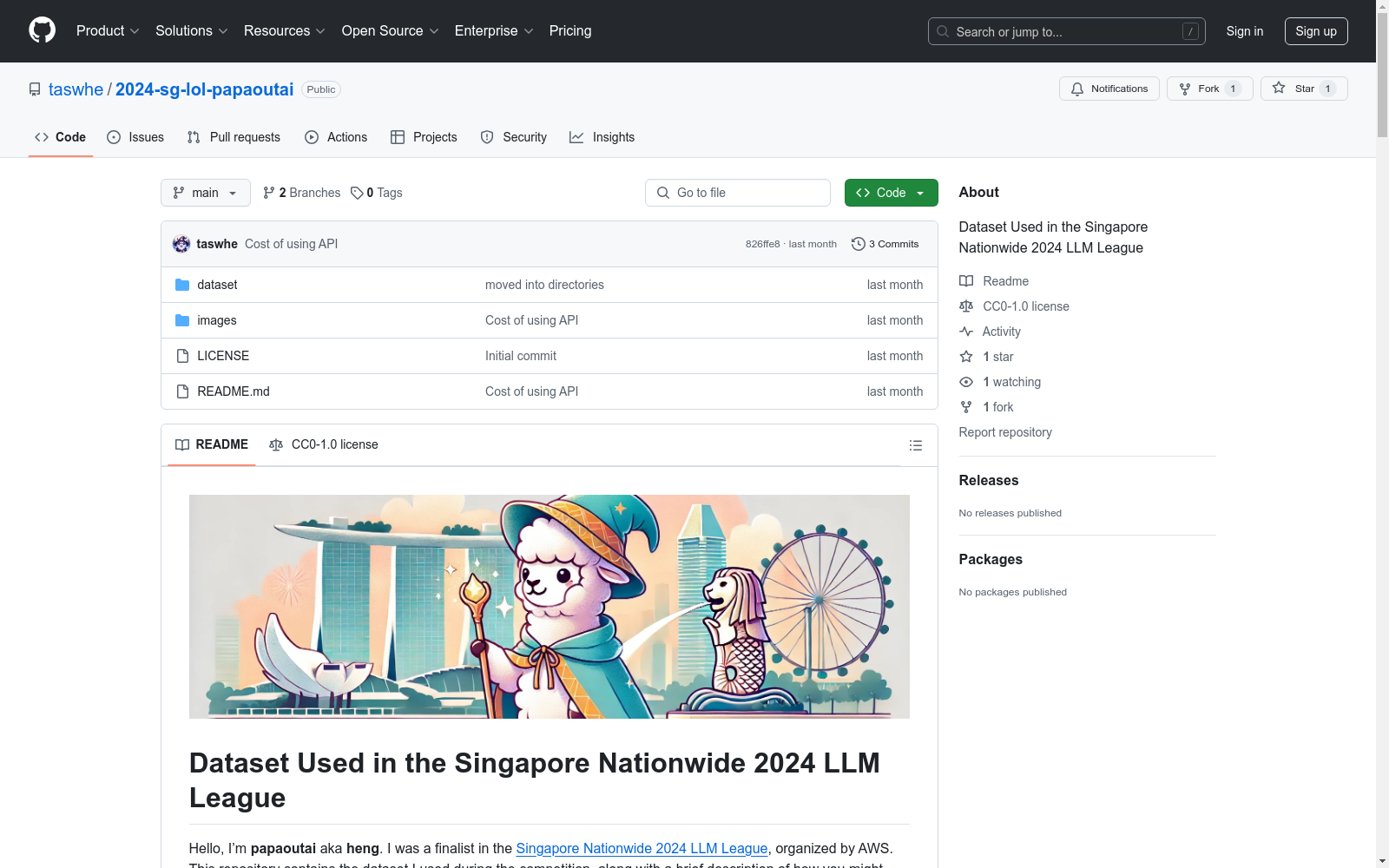Open the Security tab

(514, 137)
